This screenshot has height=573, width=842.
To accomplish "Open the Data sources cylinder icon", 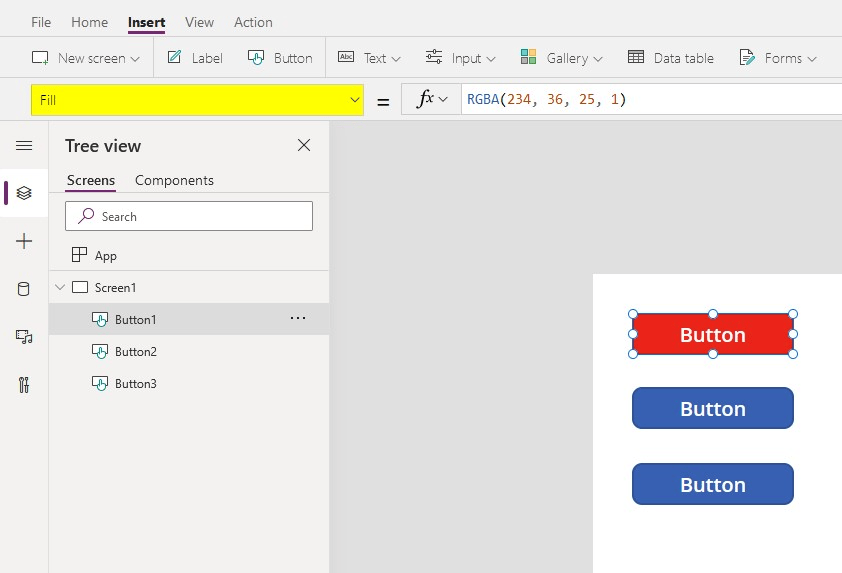I will click(x=24, y=289).
